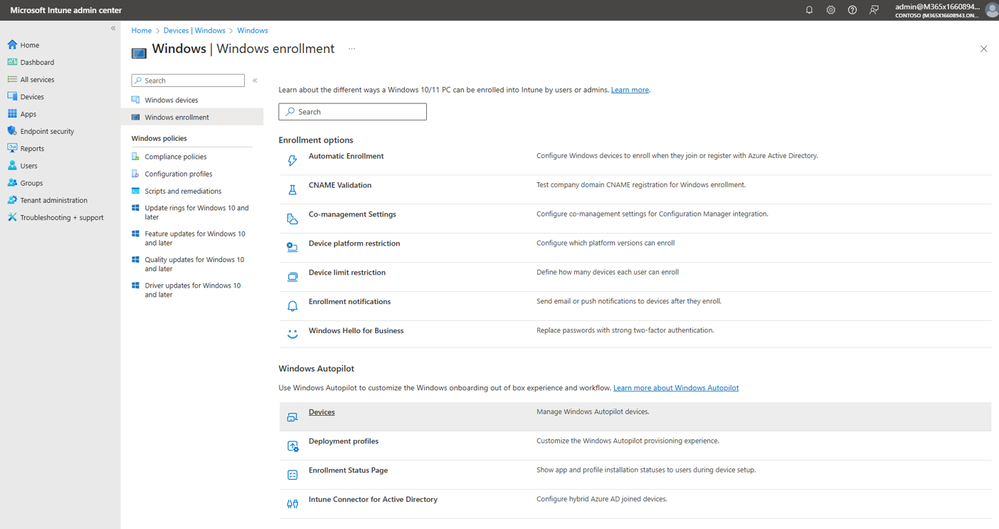The image size is (999, 529).
Task: Click the help question mark icon
Action: coord(852,10)
